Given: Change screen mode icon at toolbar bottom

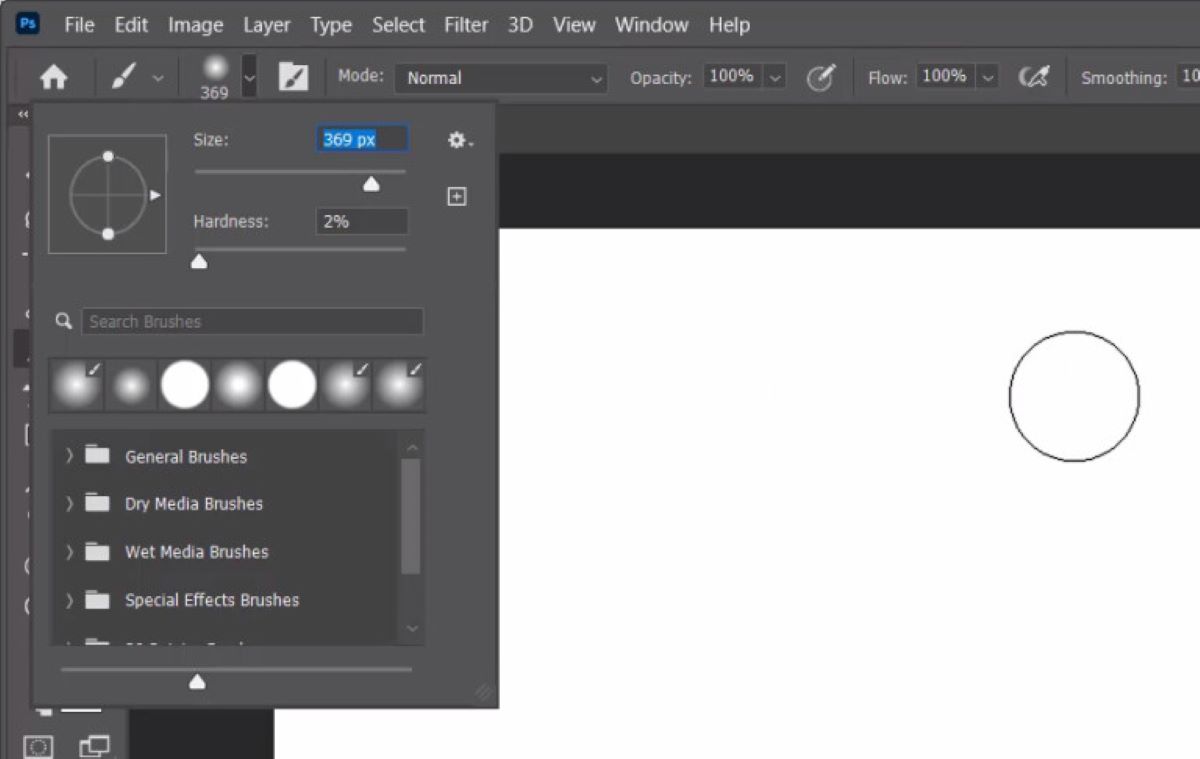Looking at the screenshot, I should coord(95,746).
